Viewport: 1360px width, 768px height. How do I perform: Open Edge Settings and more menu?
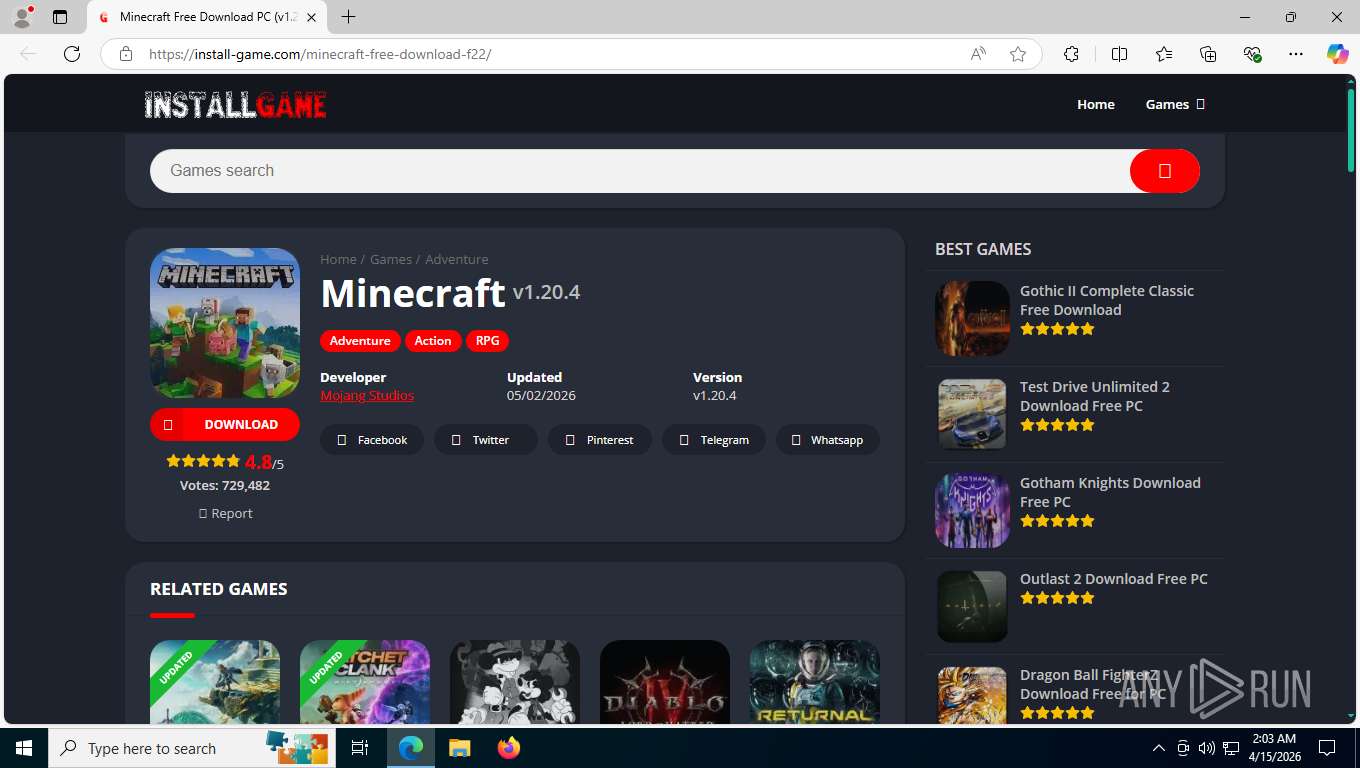click(x=1296, y=54)
